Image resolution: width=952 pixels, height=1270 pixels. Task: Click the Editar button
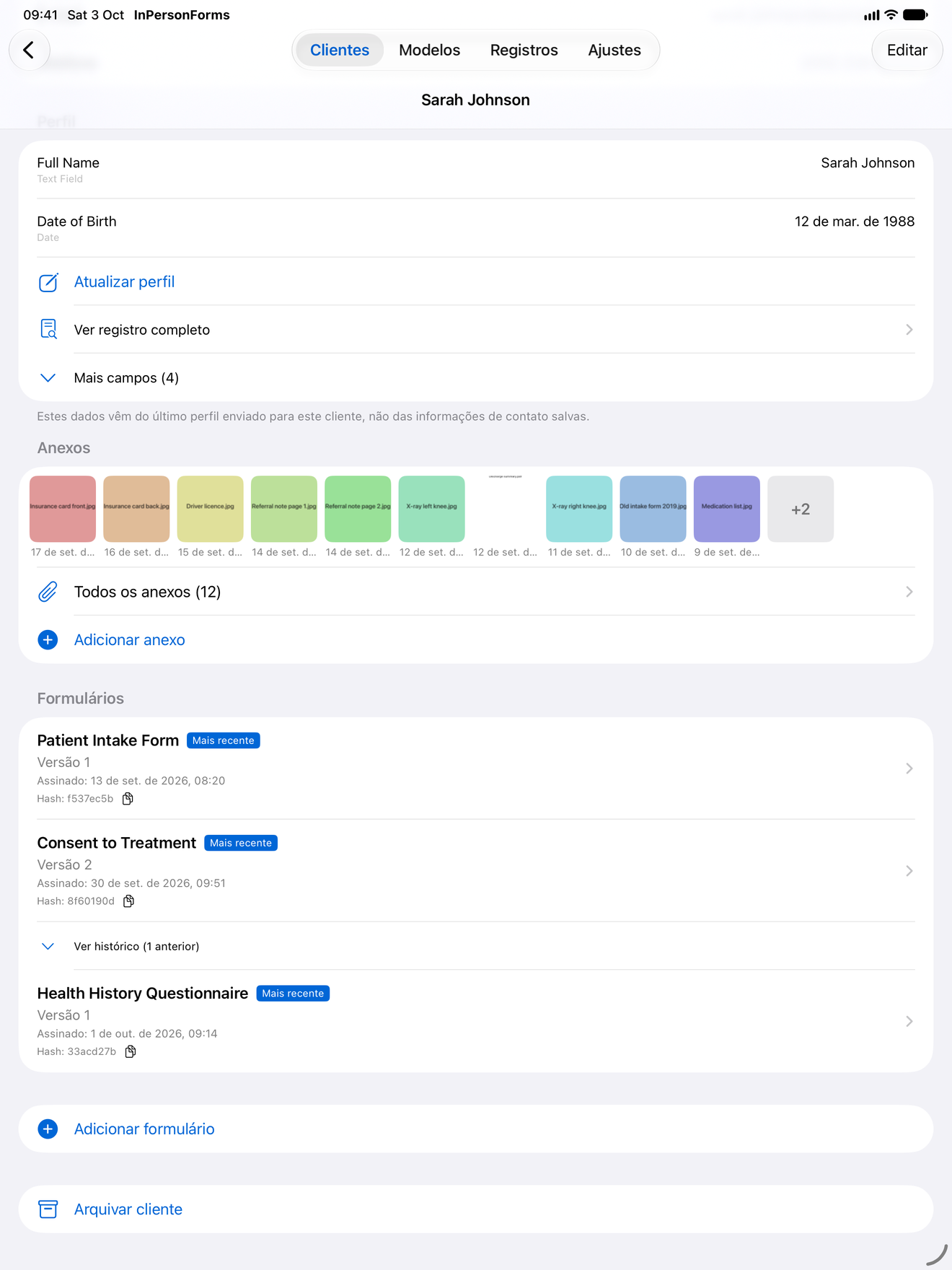tap(907, 50)
